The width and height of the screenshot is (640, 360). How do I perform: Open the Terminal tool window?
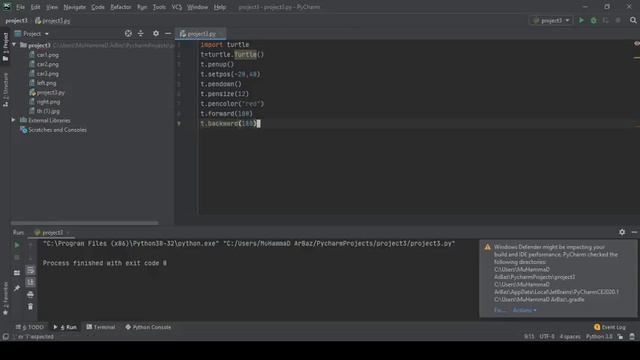tap(101, 327)
